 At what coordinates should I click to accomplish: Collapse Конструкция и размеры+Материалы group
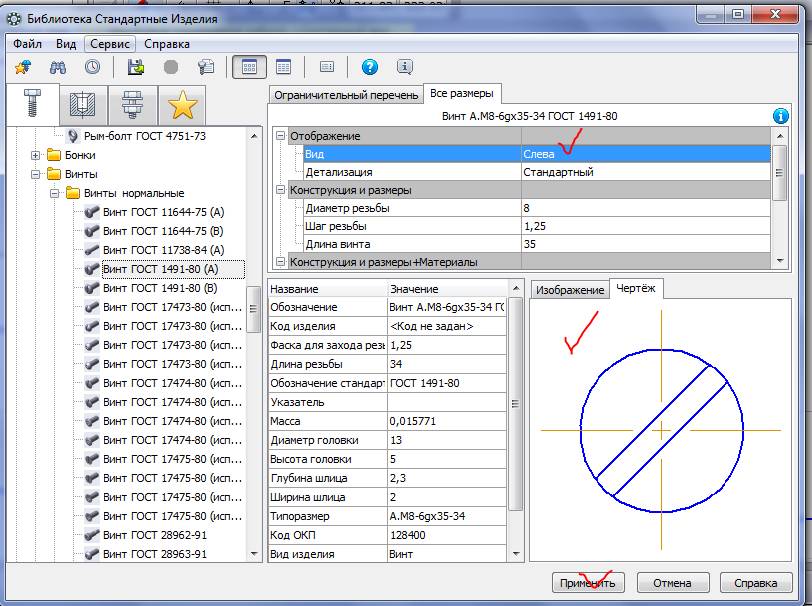point(281,262)
